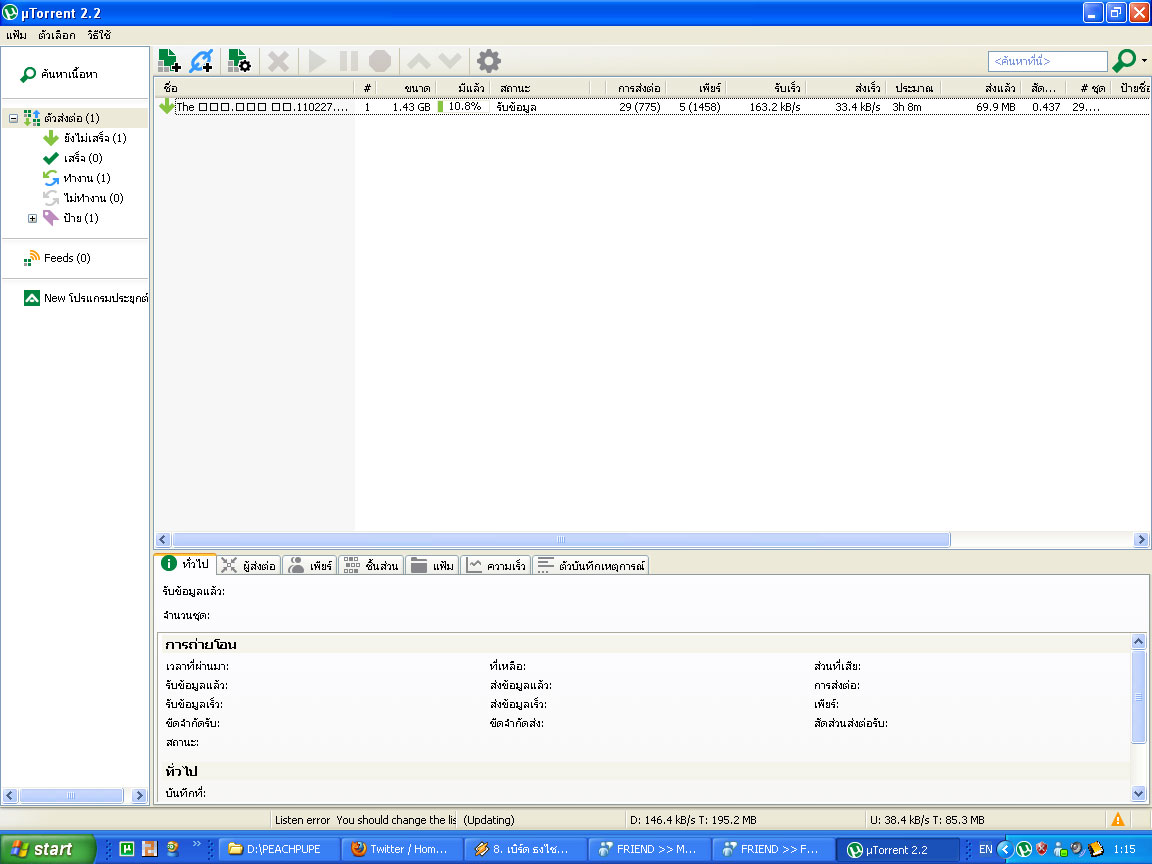
Task: Collapse the ตัวส่งต่อ (1) tree node
Action: [13, 118]
